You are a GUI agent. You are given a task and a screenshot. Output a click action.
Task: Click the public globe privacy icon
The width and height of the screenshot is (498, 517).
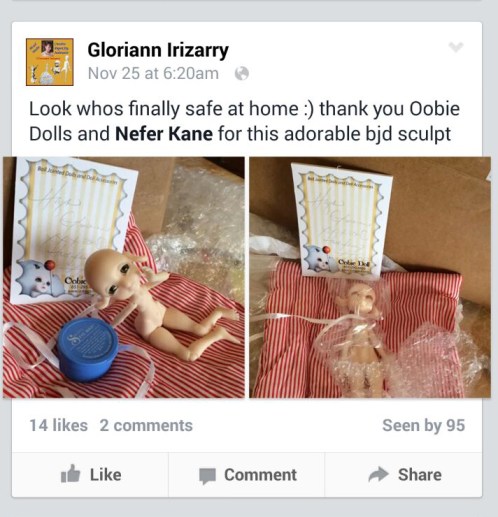point(242,74)
